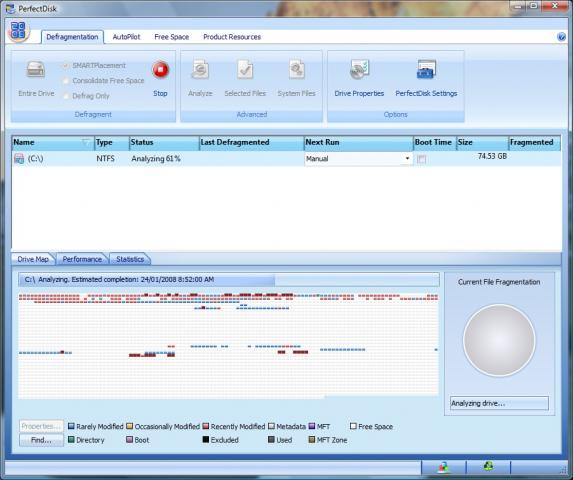This screenshot has height=480, width=573.
Task: Select the Defrag Only option
Action: pyautogui.click(x=66, y=96)
